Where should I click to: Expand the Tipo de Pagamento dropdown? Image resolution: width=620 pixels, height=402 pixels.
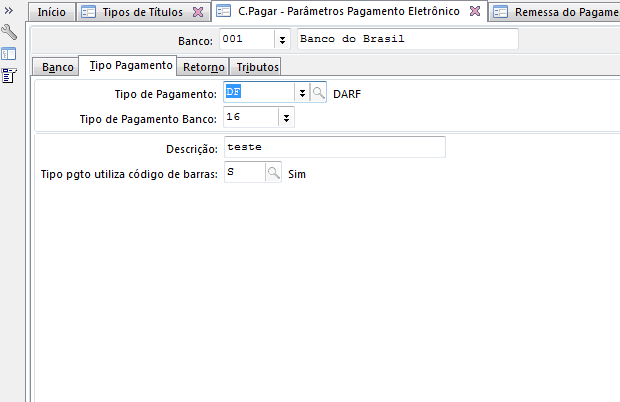pyautogui.click(x=300, y=92)
